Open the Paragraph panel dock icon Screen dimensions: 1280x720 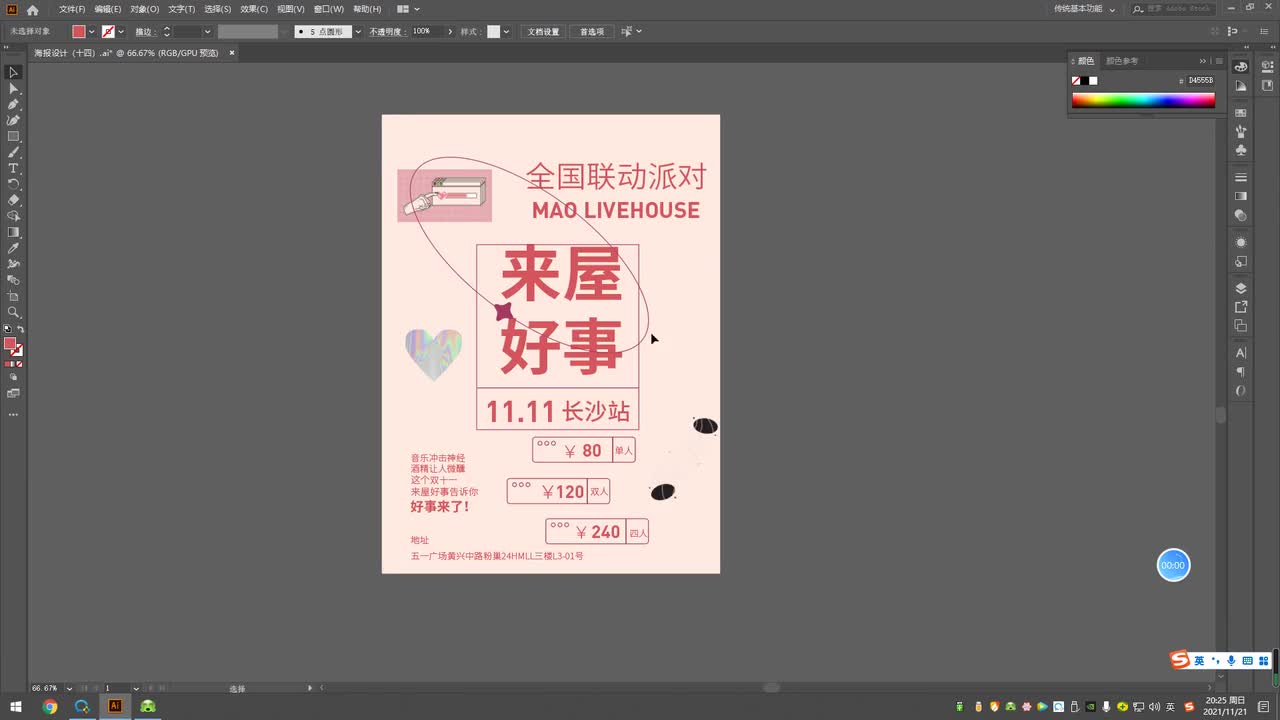(x=1241, y=372)
